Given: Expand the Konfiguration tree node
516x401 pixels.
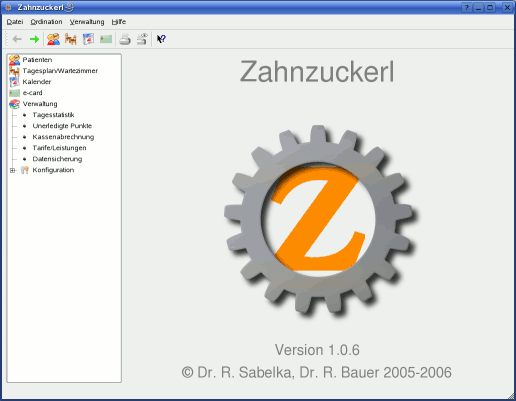Looking at the screenshot, I should [x=12, y=170].
